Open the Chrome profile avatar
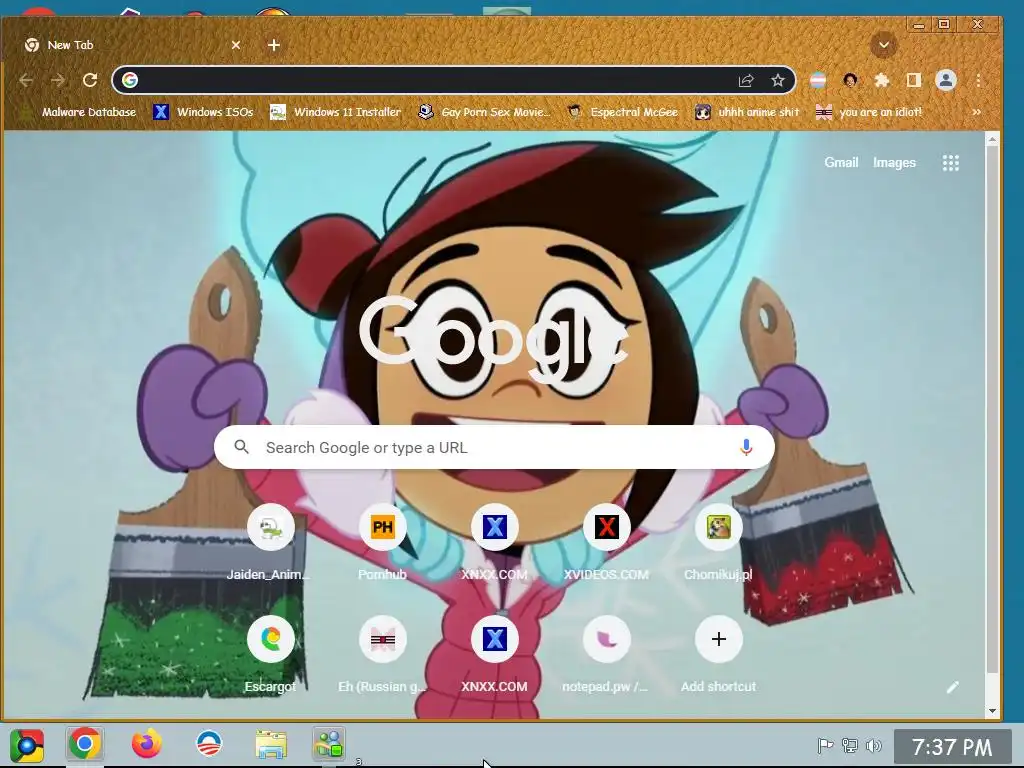 click(946, 80)
